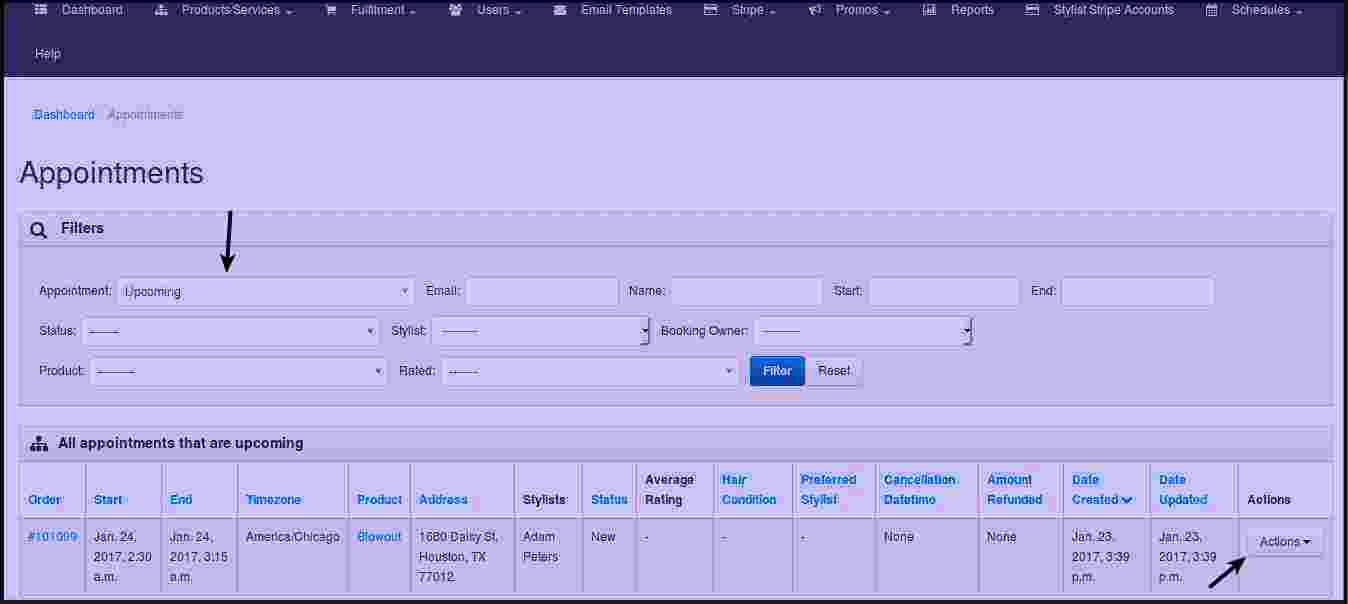Click the Schedules calendar icon

pos(1212,10)
